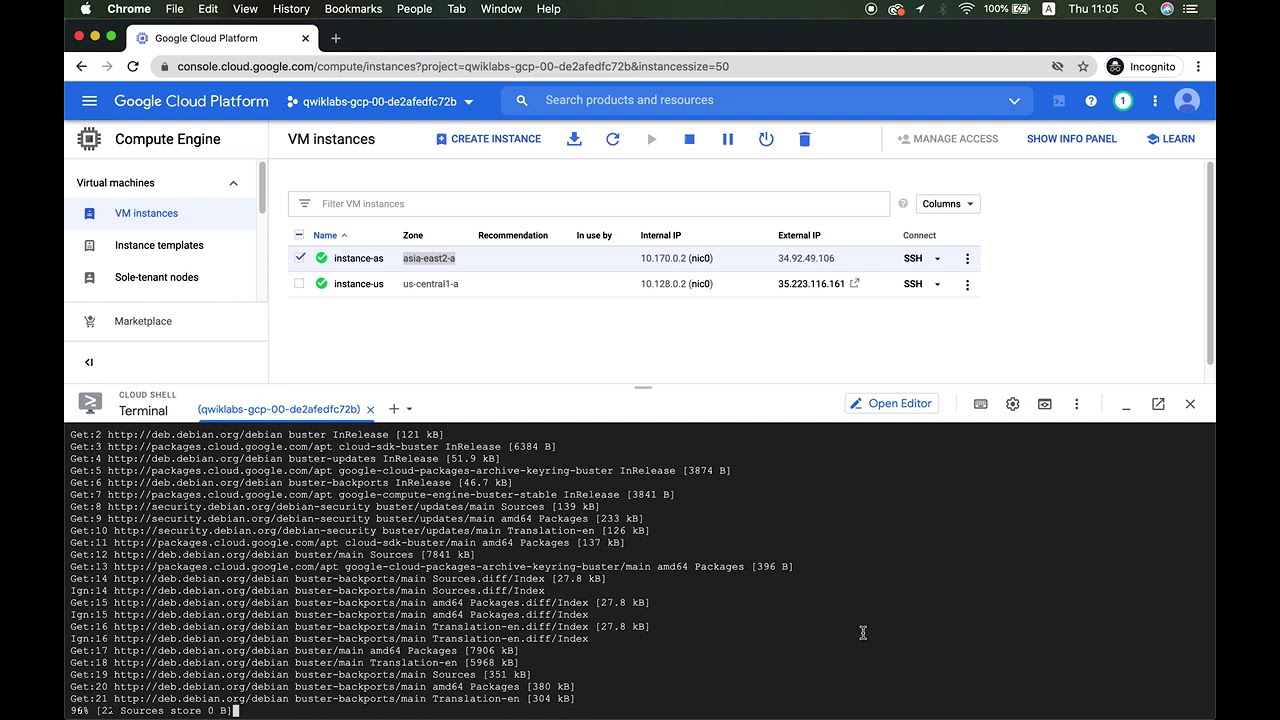Click the account avatar in Cloud header
The image size is (1280, 720).
1187,101
